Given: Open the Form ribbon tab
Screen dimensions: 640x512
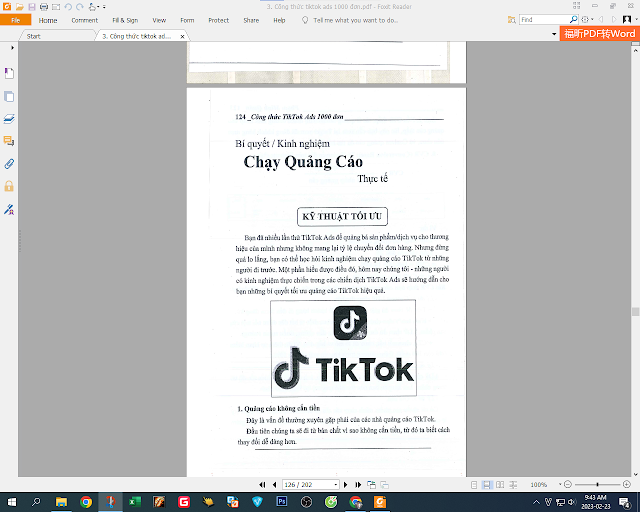Looking at the screenshot, I should (187, 20).
